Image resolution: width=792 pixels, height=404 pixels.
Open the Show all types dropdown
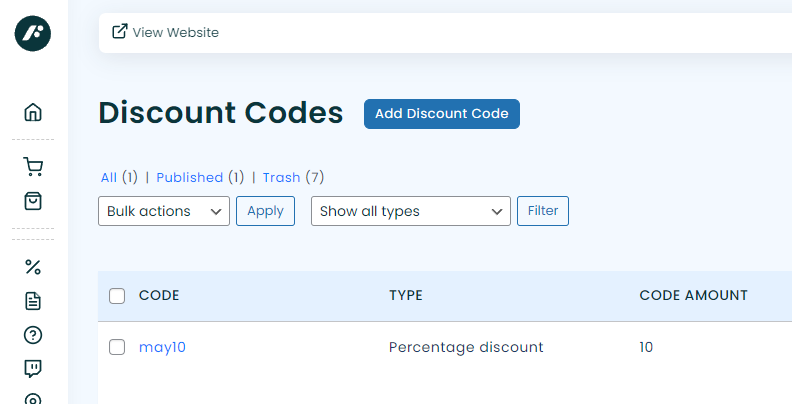coord(411,211)
